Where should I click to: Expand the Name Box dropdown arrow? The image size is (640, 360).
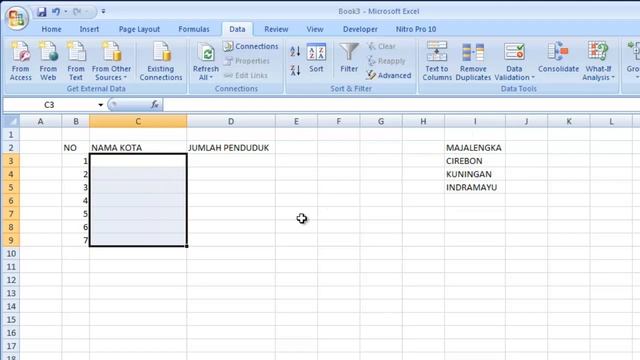click(x=100, y=105)
